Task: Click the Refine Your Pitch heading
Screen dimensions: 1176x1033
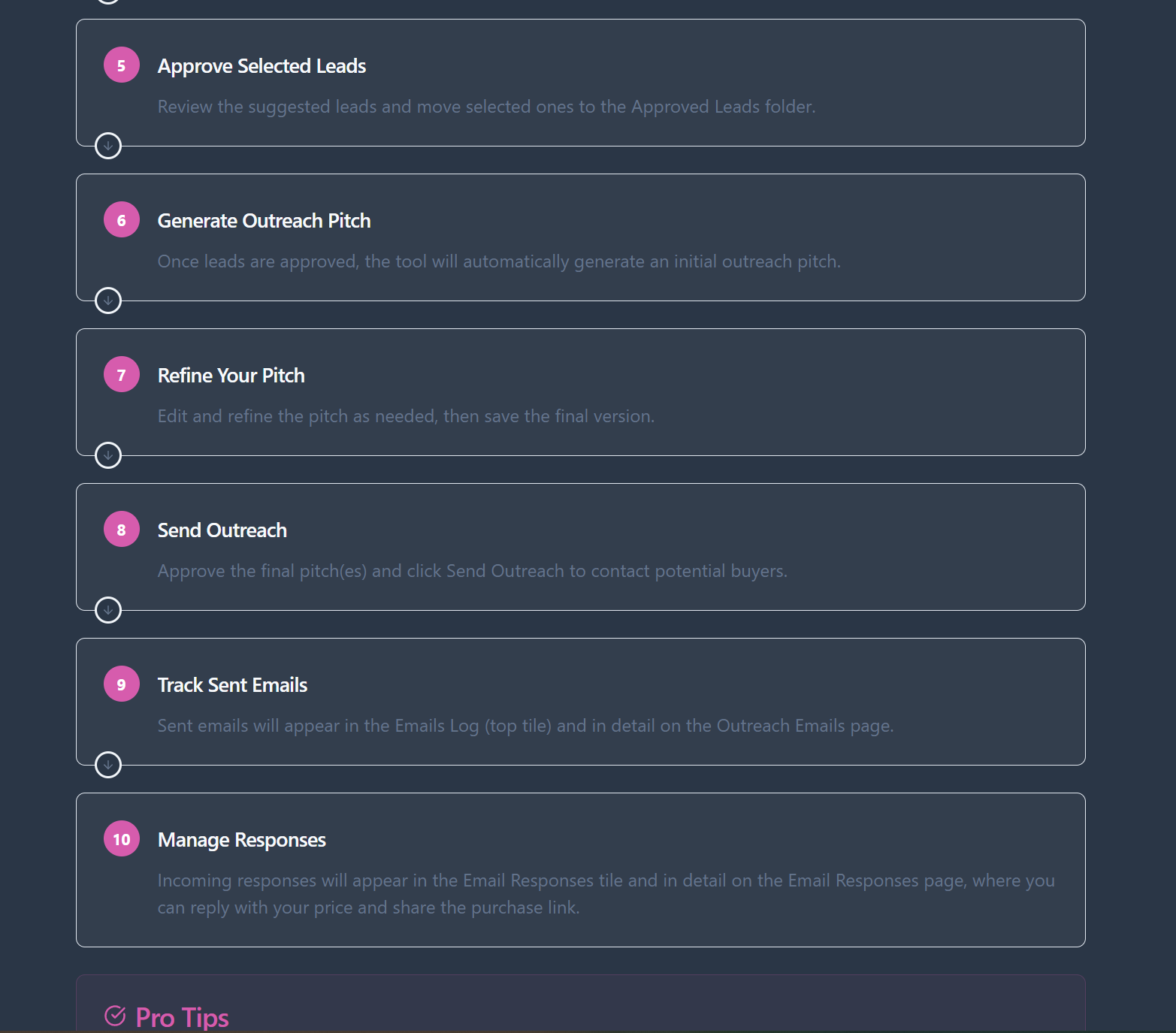Action: [231, 376]
